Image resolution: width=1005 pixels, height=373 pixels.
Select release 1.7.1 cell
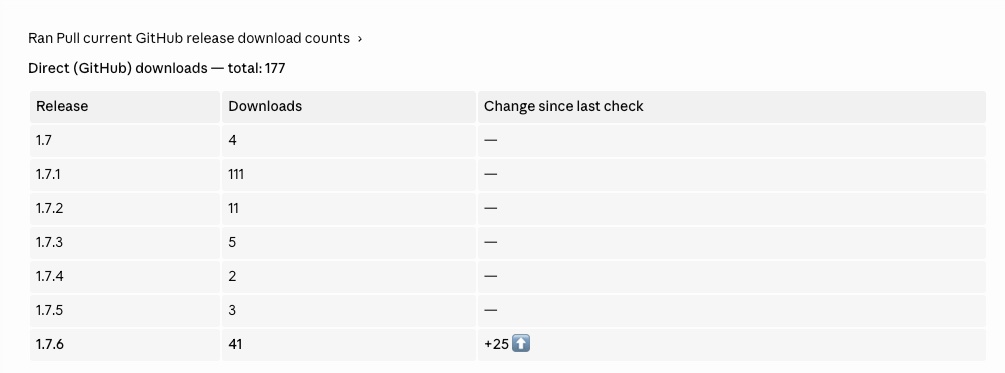(125, 174)
